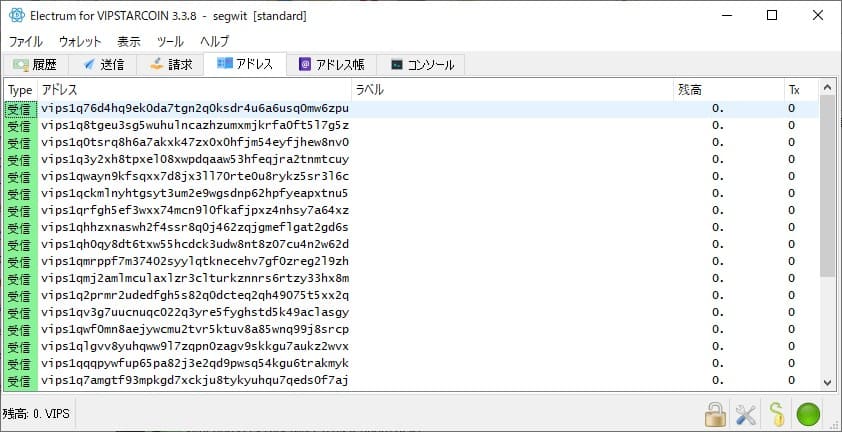Select address vips1qqqpywfup65pa82j3e2qd9pwsq54kgu6trakmyk
The width and height of the screenshot is (842, 432).
pyautogui.click(x=195, y=363)
